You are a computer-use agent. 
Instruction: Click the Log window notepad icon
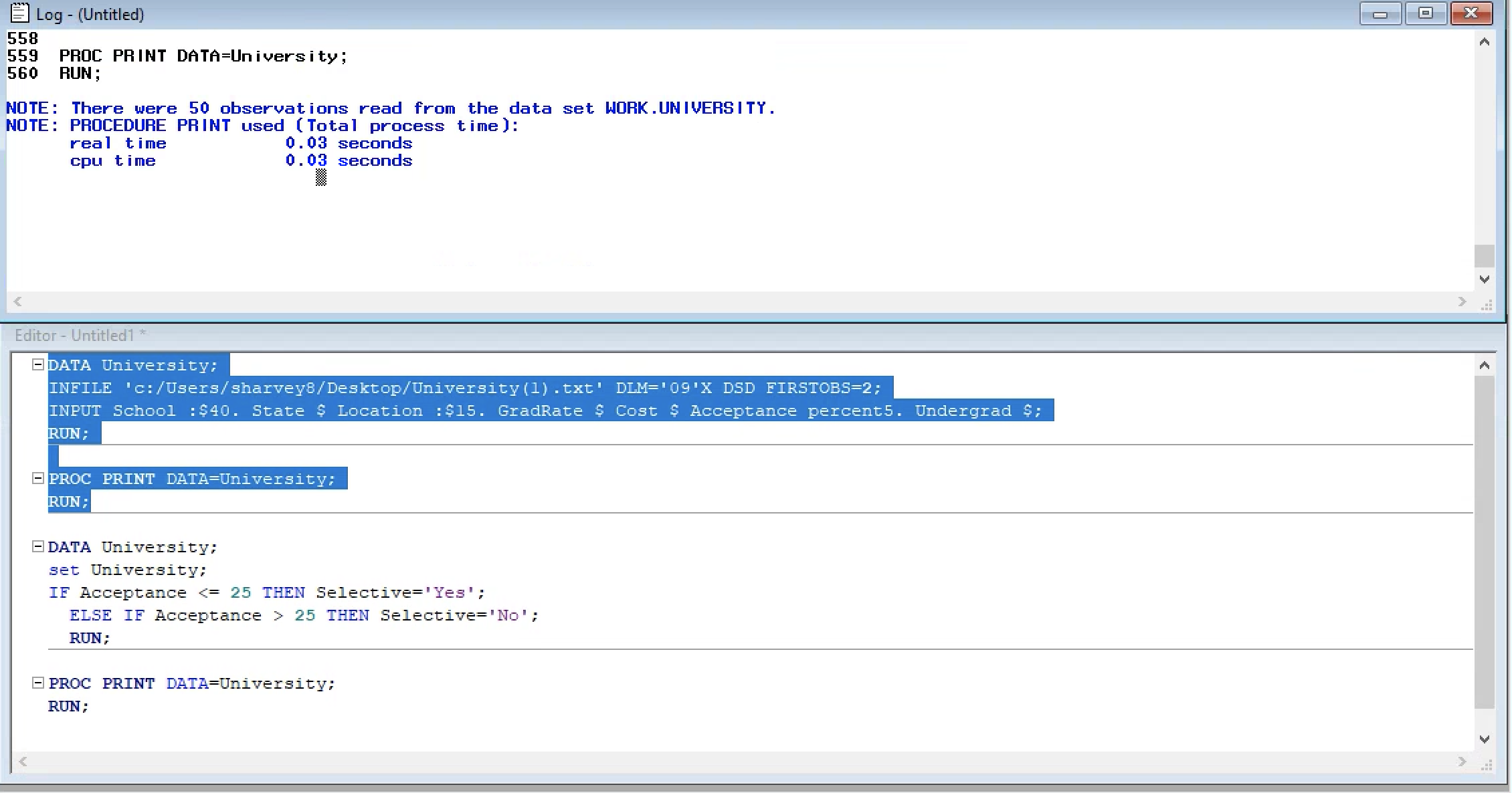20,13
